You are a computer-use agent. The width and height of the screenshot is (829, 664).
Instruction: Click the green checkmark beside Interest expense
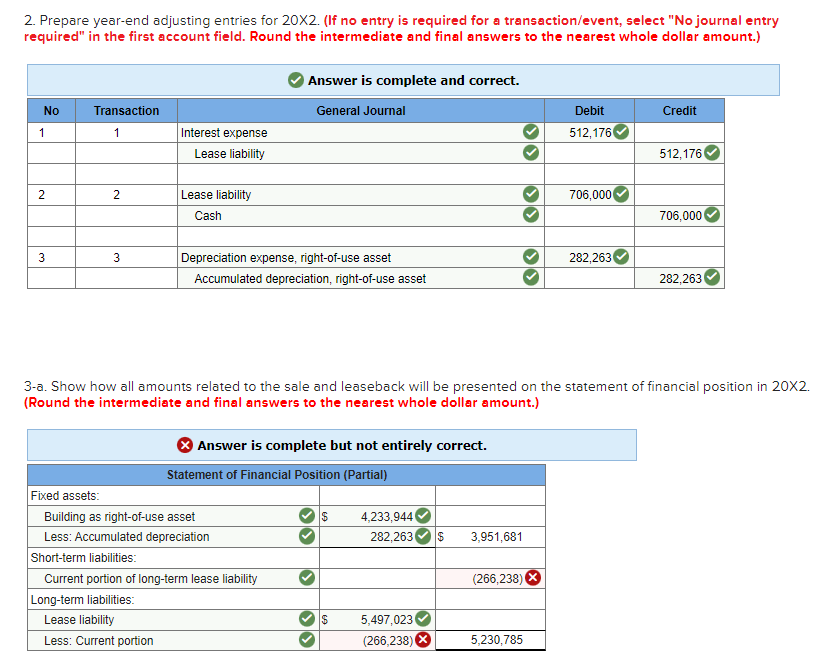(x=530, y=132)
